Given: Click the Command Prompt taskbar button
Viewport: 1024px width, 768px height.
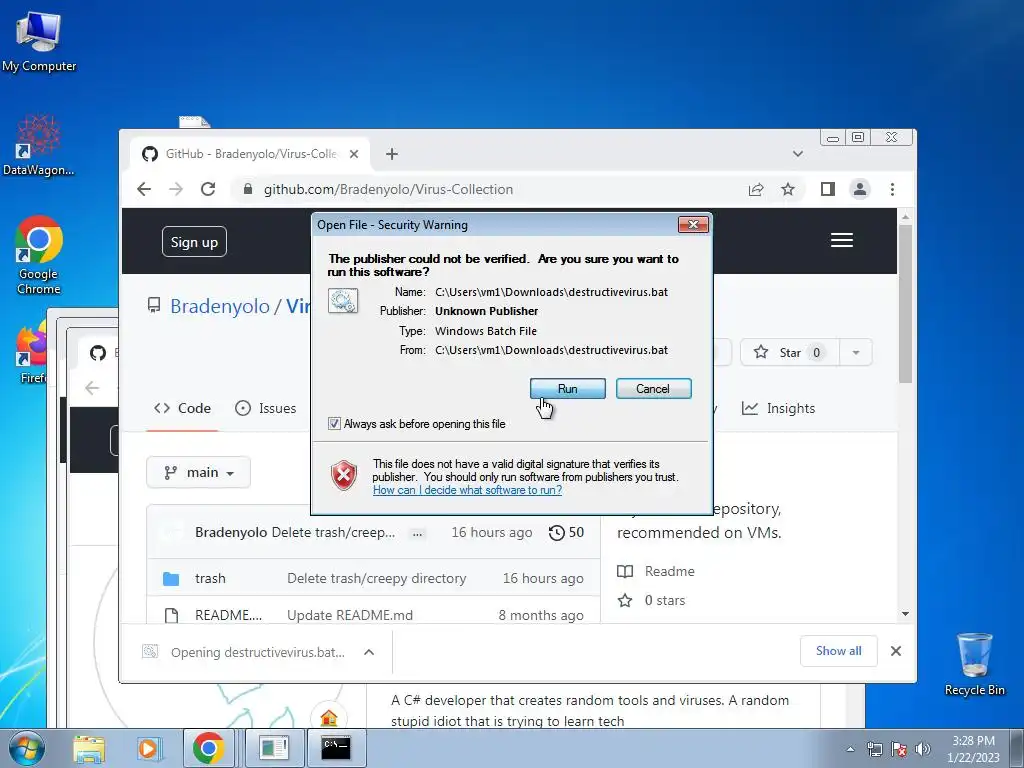Looking at the screenshot, I should tap(336, 748).
